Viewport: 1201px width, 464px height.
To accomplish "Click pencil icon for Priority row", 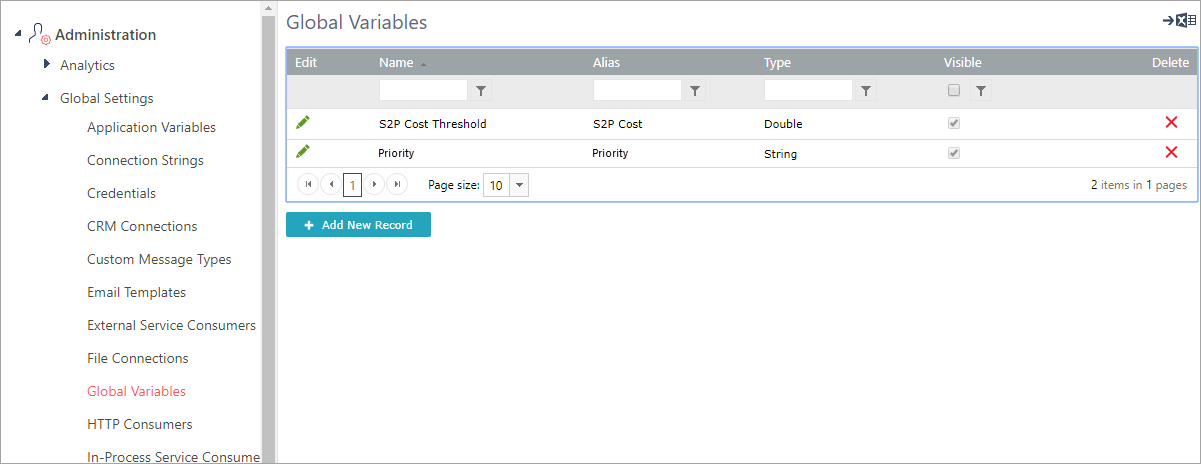I will pyautogui.click(x=303, y=152).
